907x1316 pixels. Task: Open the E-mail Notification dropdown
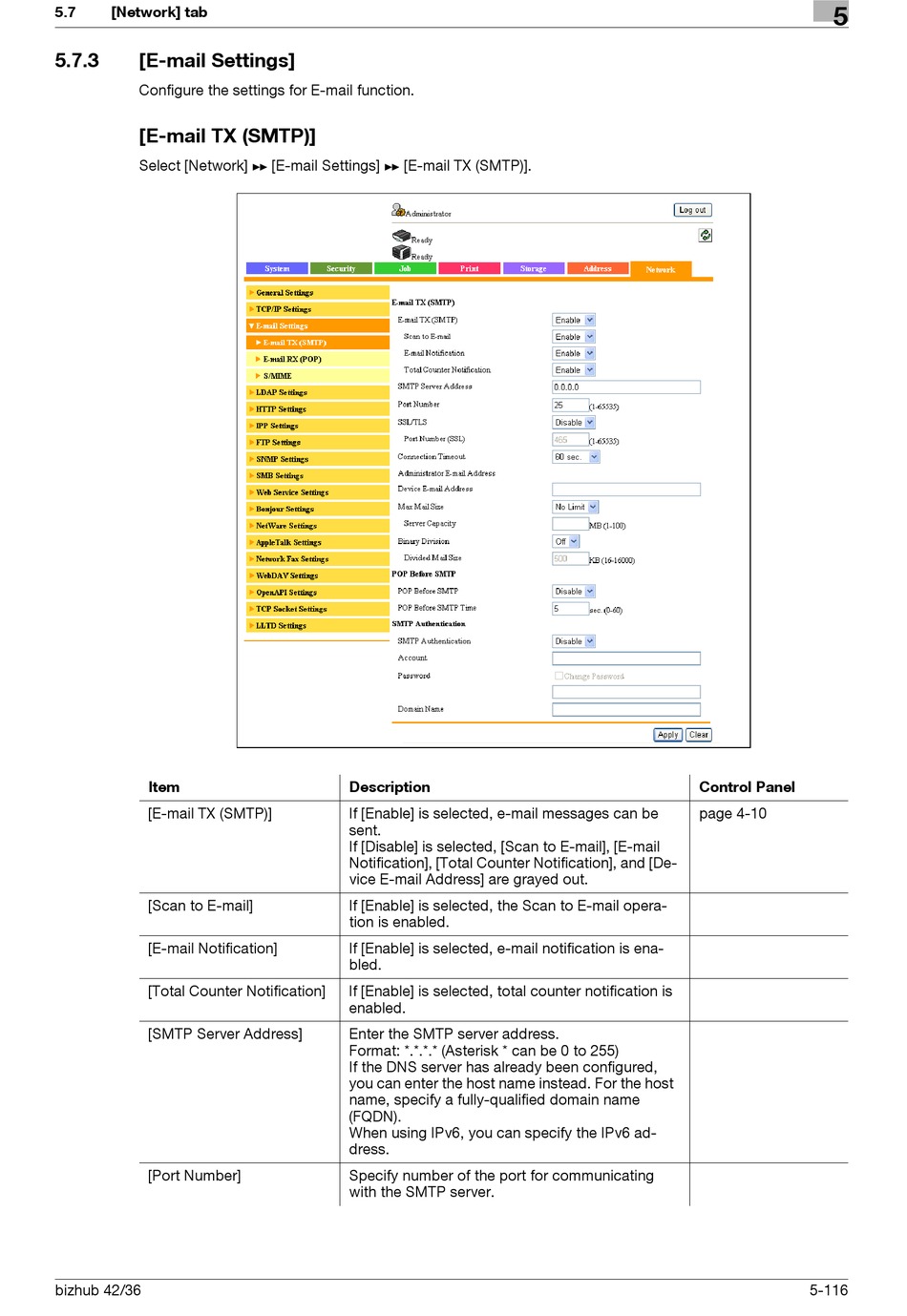coord(574,353)
